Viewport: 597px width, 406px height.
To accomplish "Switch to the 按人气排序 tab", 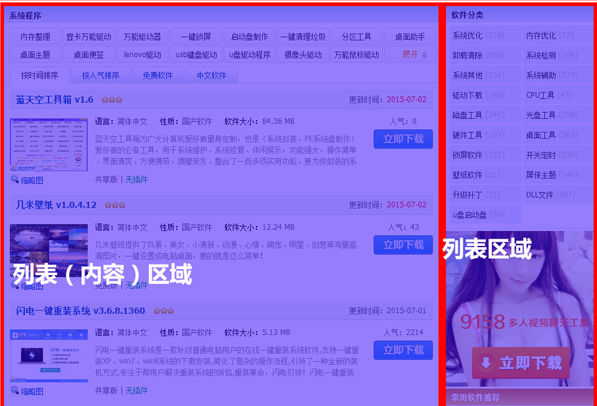I will [101, 75].
